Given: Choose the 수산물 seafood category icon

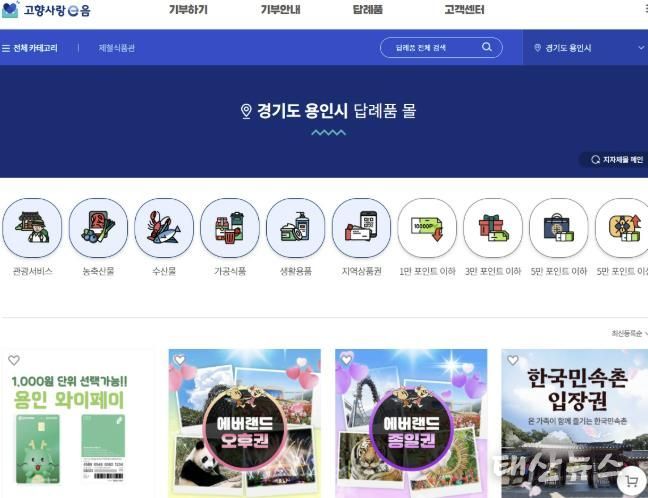Looking at the screenshot, I should [164, 228].
